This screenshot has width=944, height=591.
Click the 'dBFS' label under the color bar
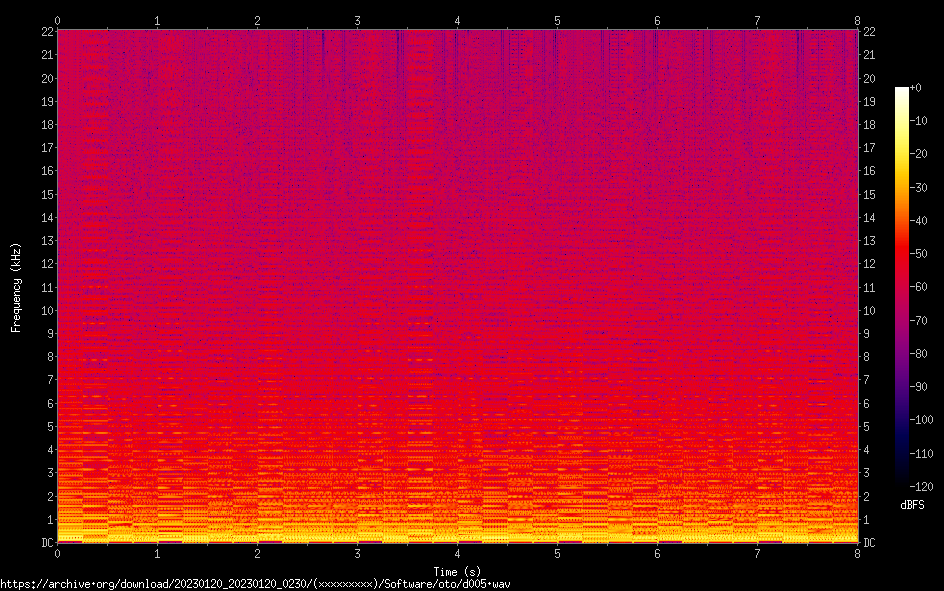[911, 505]
